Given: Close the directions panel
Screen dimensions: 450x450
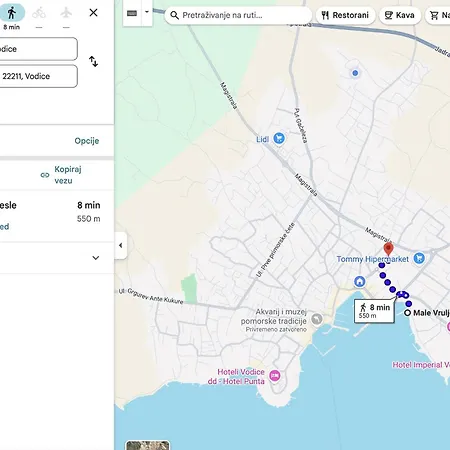Looking at the screenshot, I should 93,13.
